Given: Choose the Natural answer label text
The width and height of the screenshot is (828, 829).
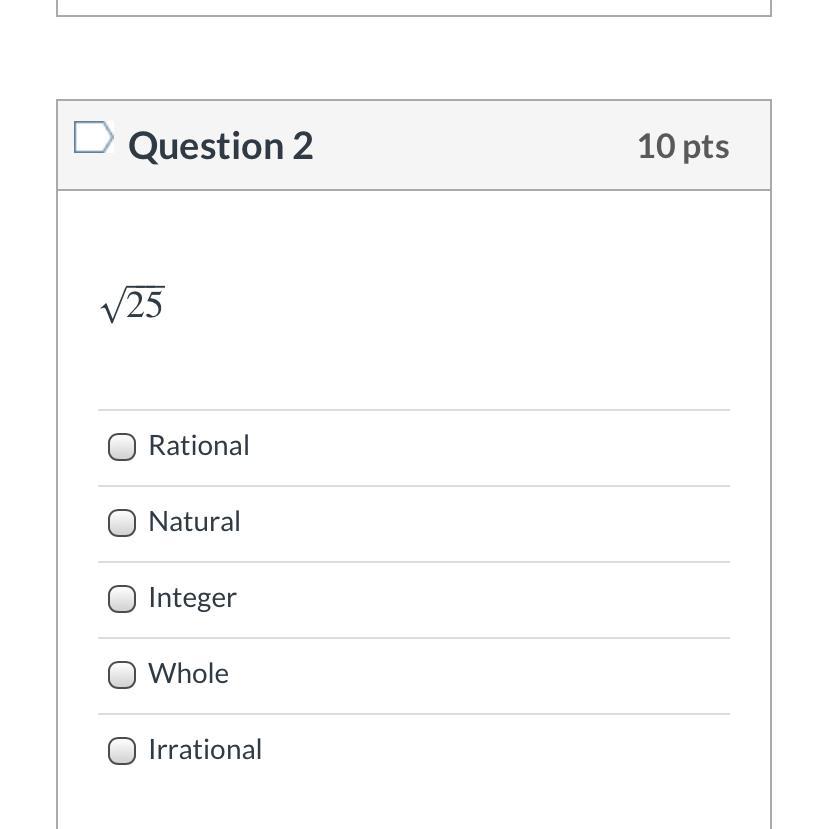Looking at the screenshot, I should 194,522.
